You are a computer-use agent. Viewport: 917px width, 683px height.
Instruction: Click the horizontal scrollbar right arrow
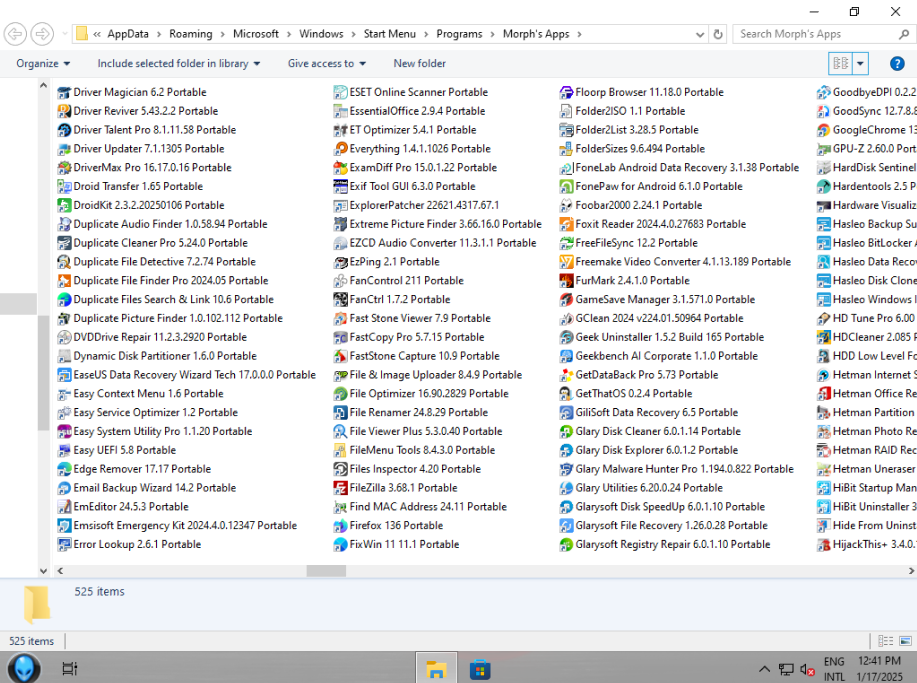(911, 571)
